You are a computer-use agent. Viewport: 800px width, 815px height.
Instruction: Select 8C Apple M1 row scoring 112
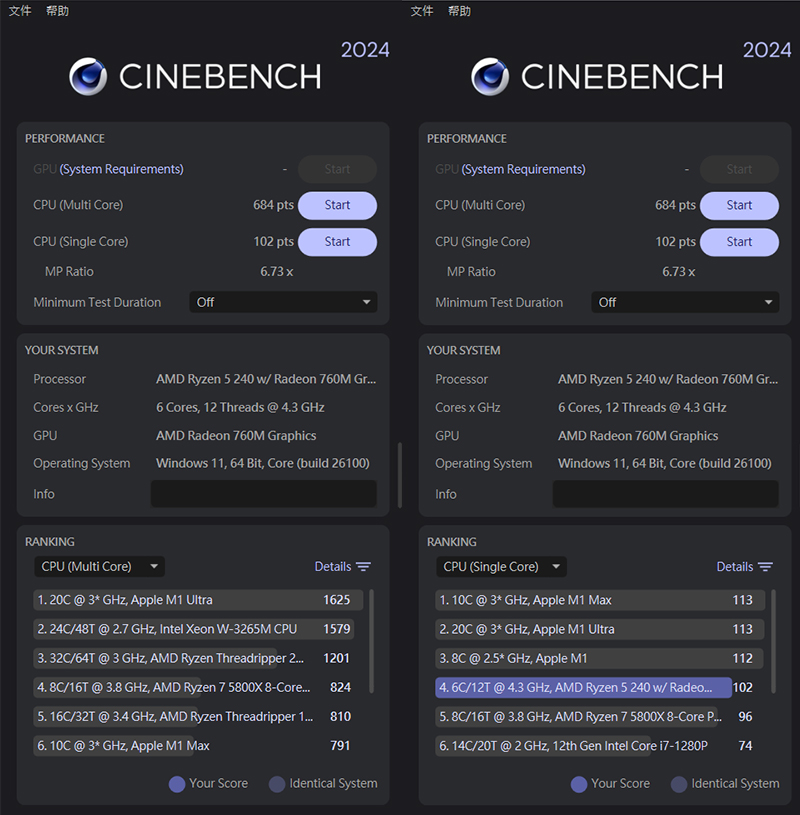pos(600,658)
